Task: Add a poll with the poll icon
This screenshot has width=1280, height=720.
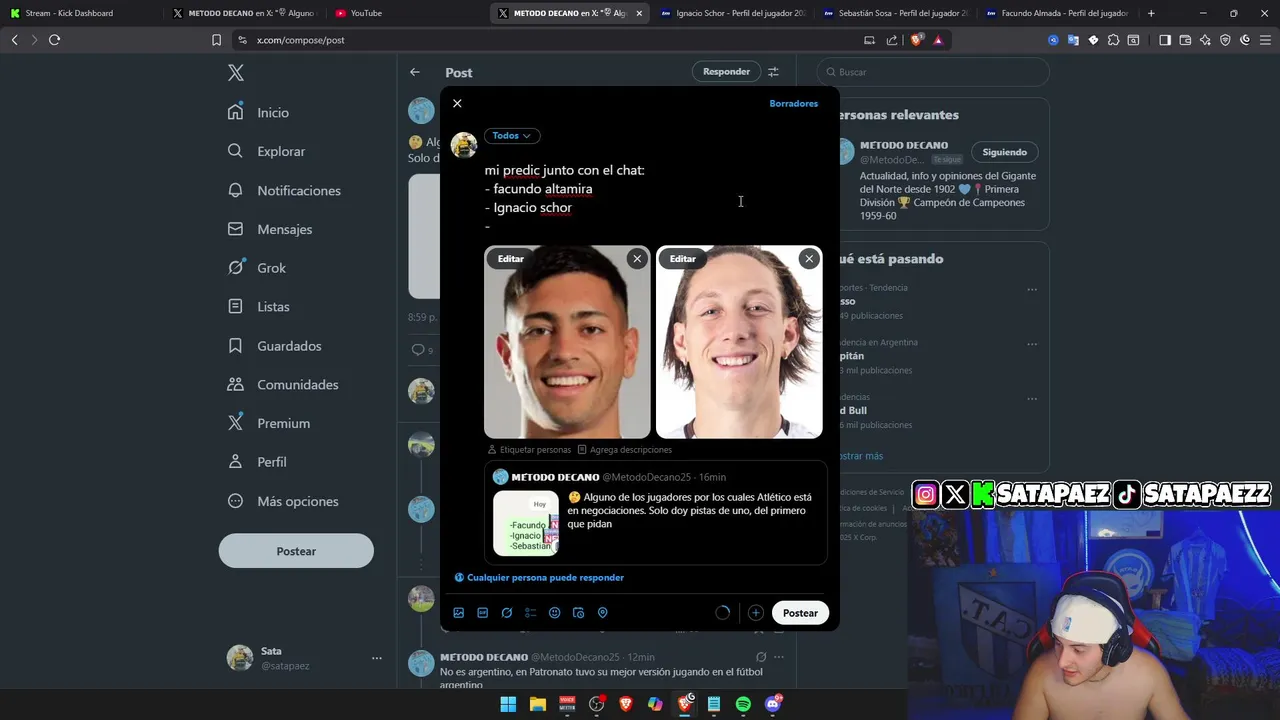Action: pyautogui.click(x=531, y=613)
